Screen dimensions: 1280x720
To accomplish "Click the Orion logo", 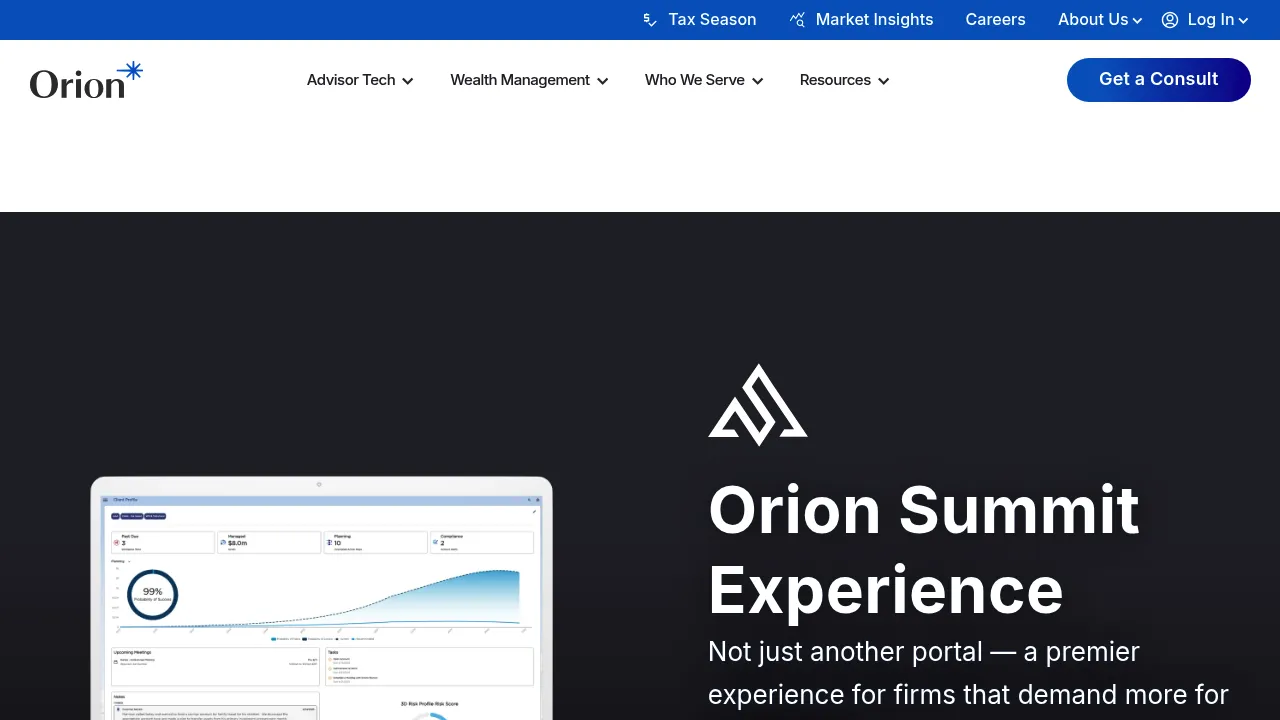I will coord(86,80).
